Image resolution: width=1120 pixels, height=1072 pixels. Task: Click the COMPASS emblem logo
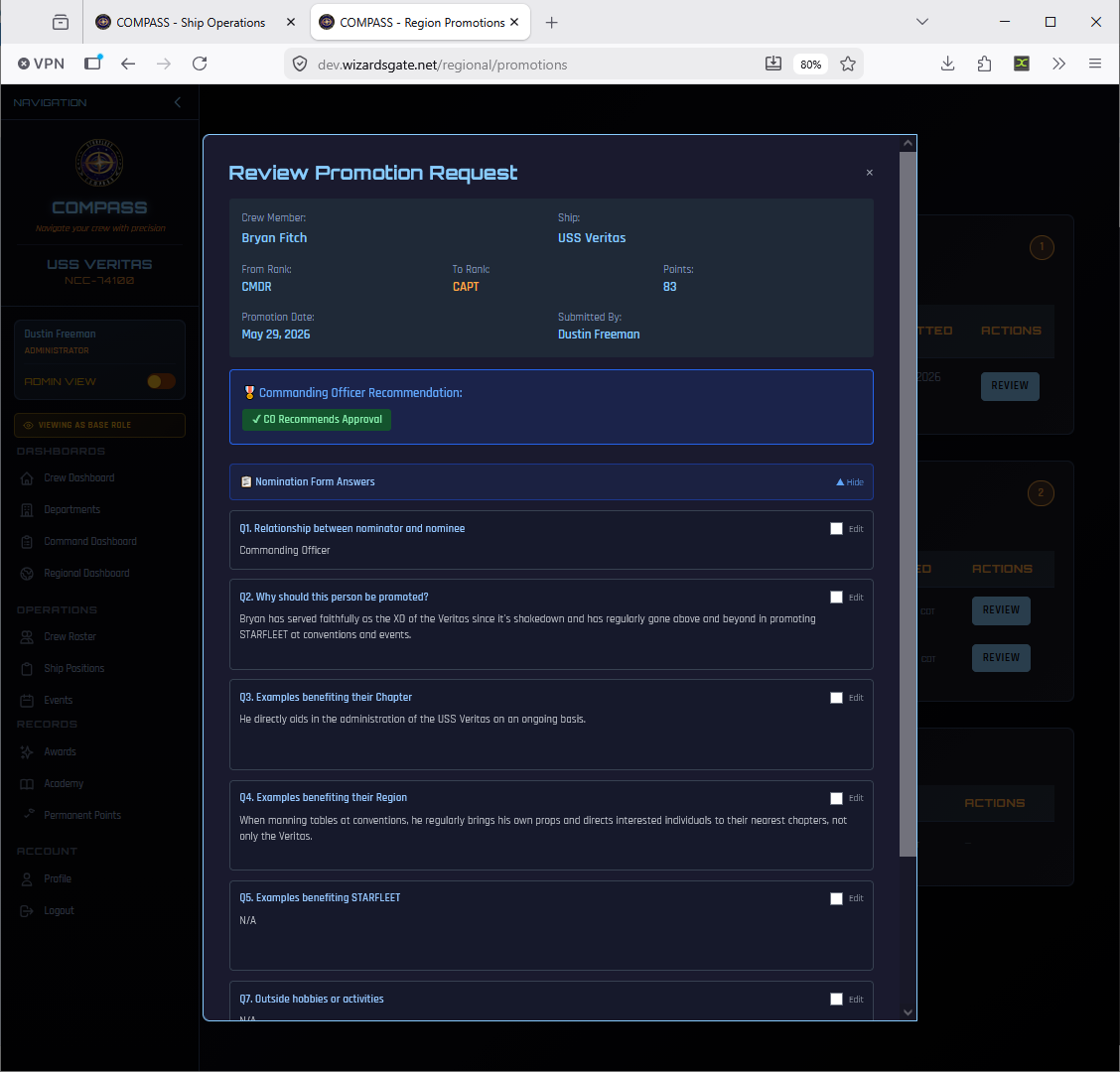(99, 163)
